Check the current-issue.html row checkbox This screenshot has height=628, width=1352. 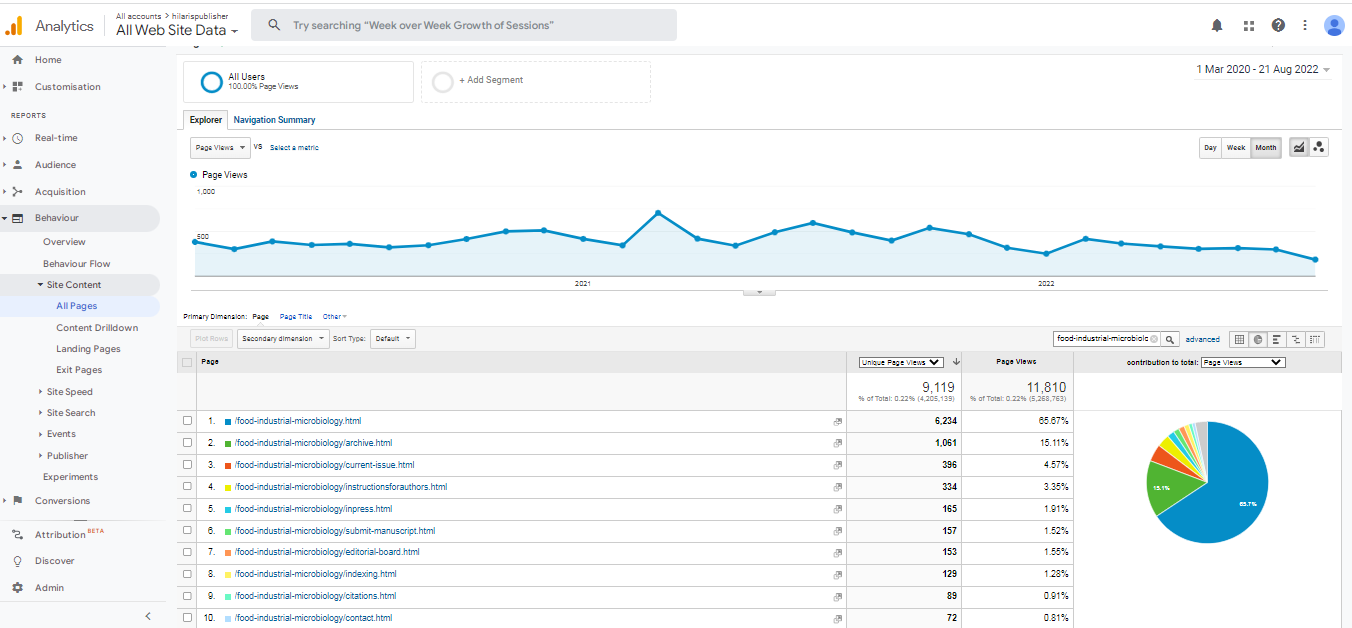pyautogui.click(x=187, y=465)
